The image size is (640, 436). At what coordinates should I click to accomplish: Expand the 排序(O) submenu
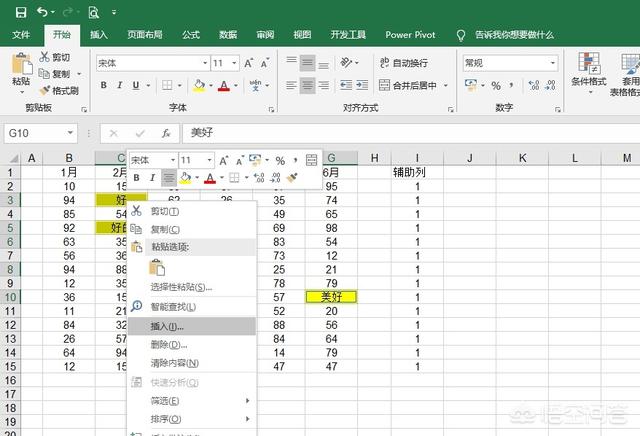(x=192, y=419)
